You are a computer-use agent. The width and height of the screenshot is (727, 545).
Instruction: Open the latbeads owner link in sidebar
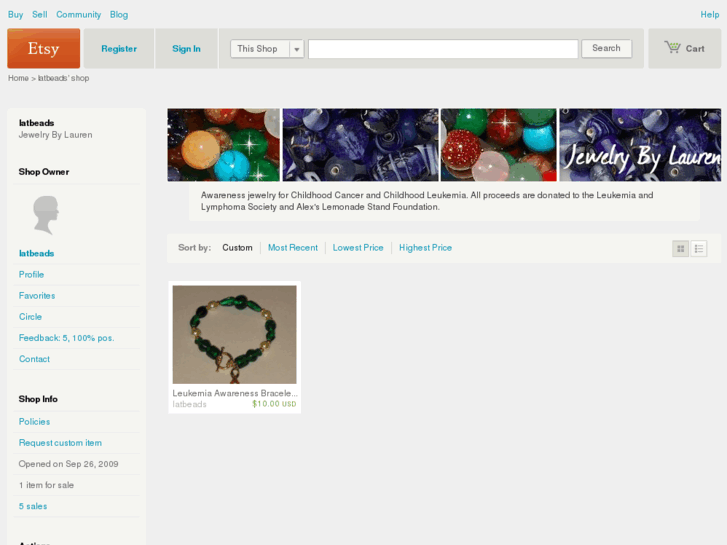(36, 253)
